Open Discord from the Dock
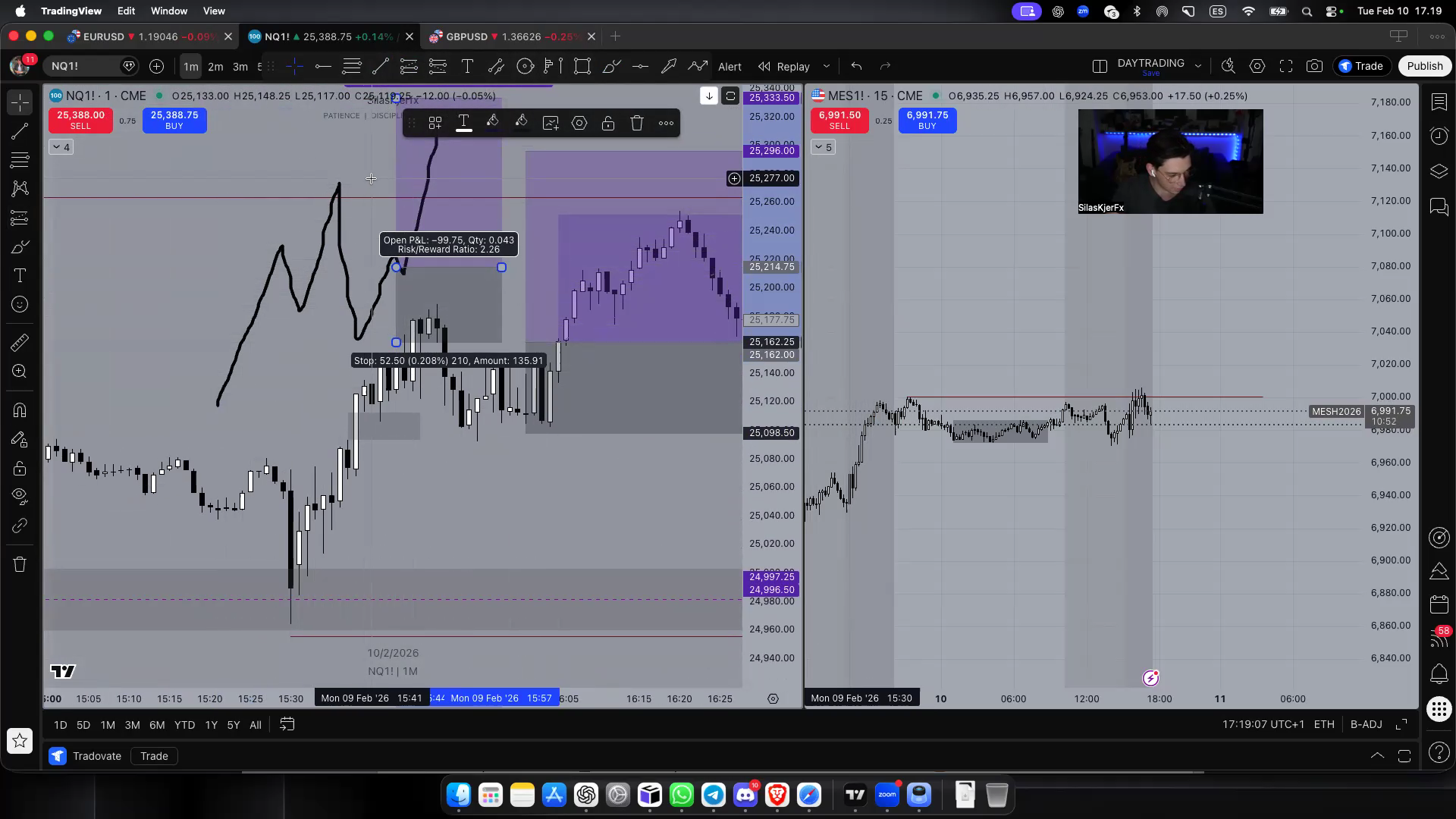 coord(745,795)
